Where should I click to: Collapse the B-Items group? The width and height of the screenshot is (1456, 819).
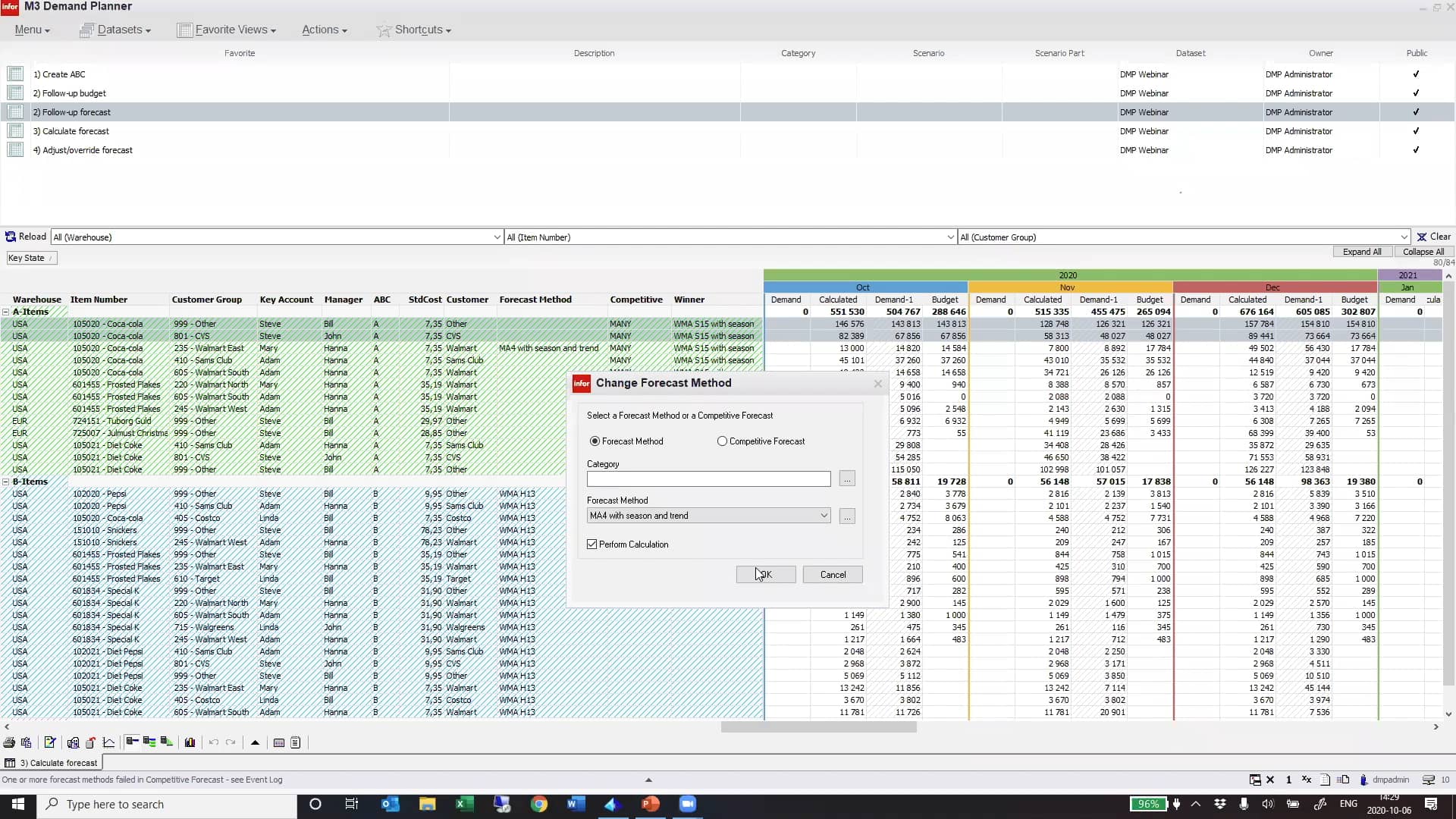tap(6, 481)
